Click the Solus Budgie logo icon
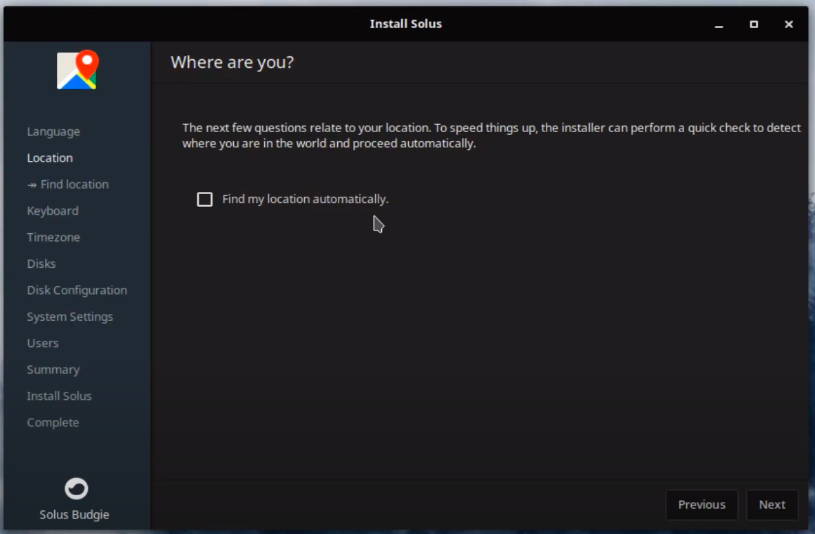This screenshot has width=815, height=534. [x=76, y=488]
